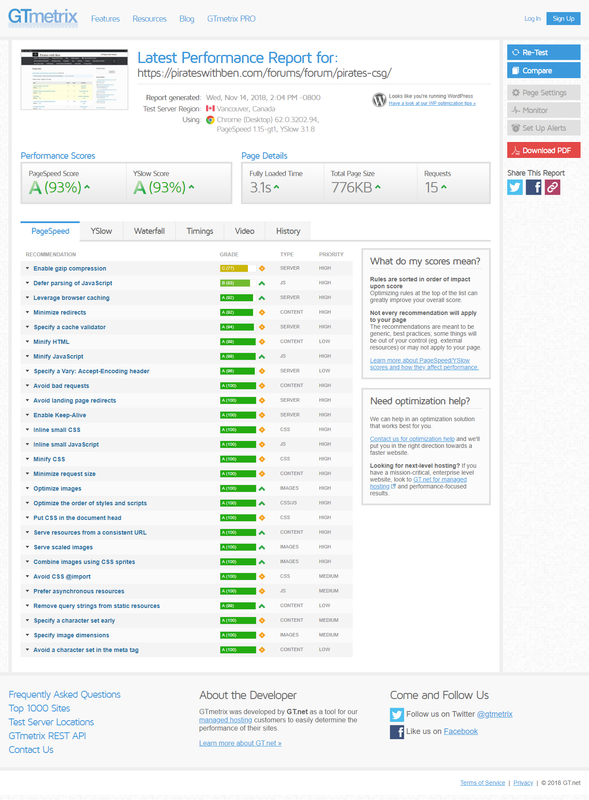Click Leverage browser caching A (92) grade bar

click(238, 298)
